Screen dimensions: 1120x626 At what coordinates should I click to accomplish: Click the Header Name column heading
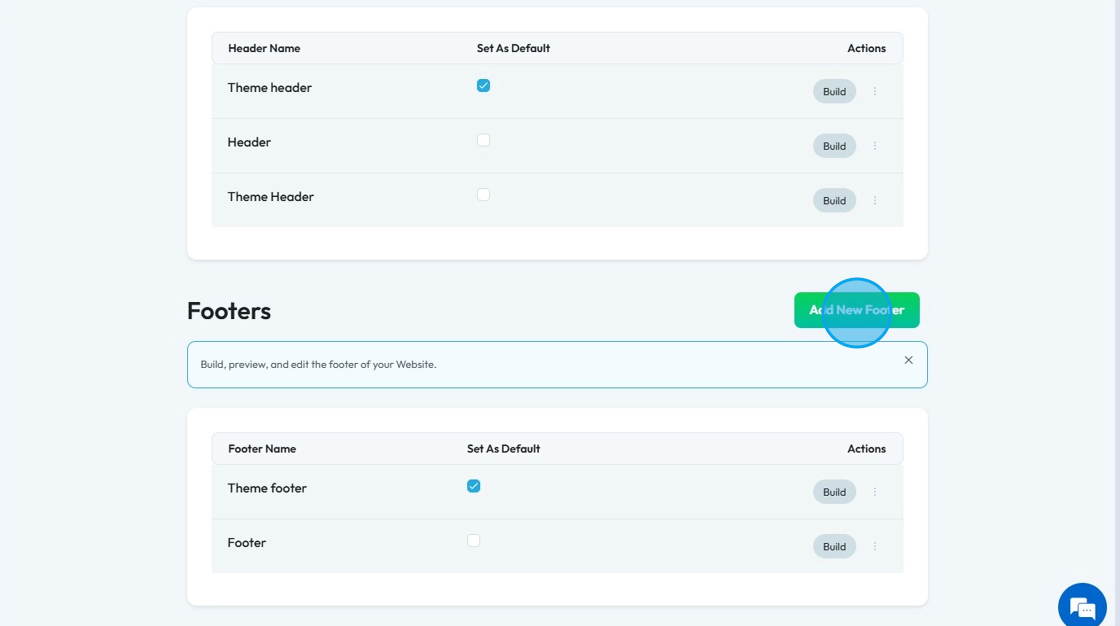pyautogui.click(x=264, y=48)
